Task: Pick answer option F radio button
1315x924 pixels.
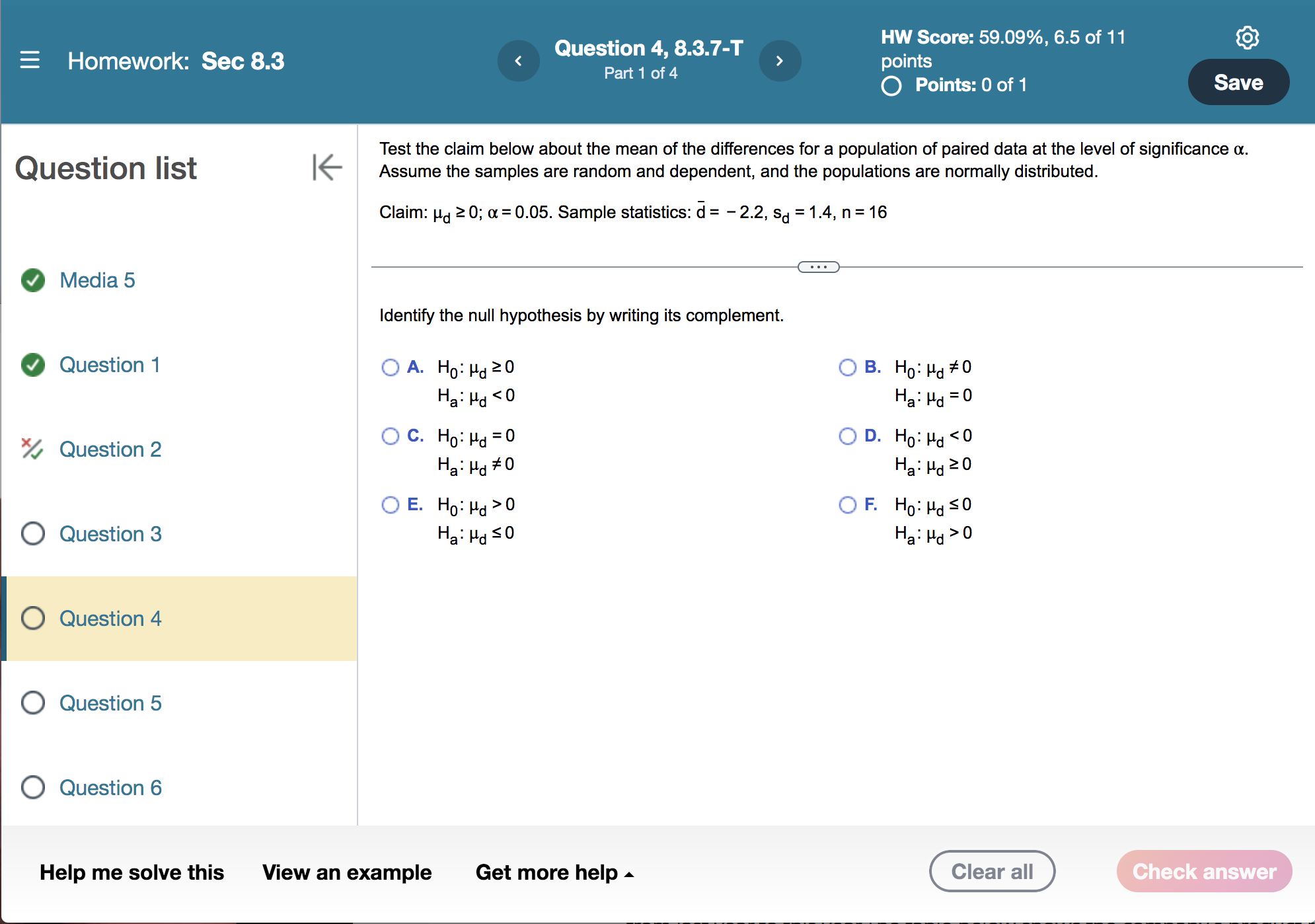Action: click(x=847, y=505)
